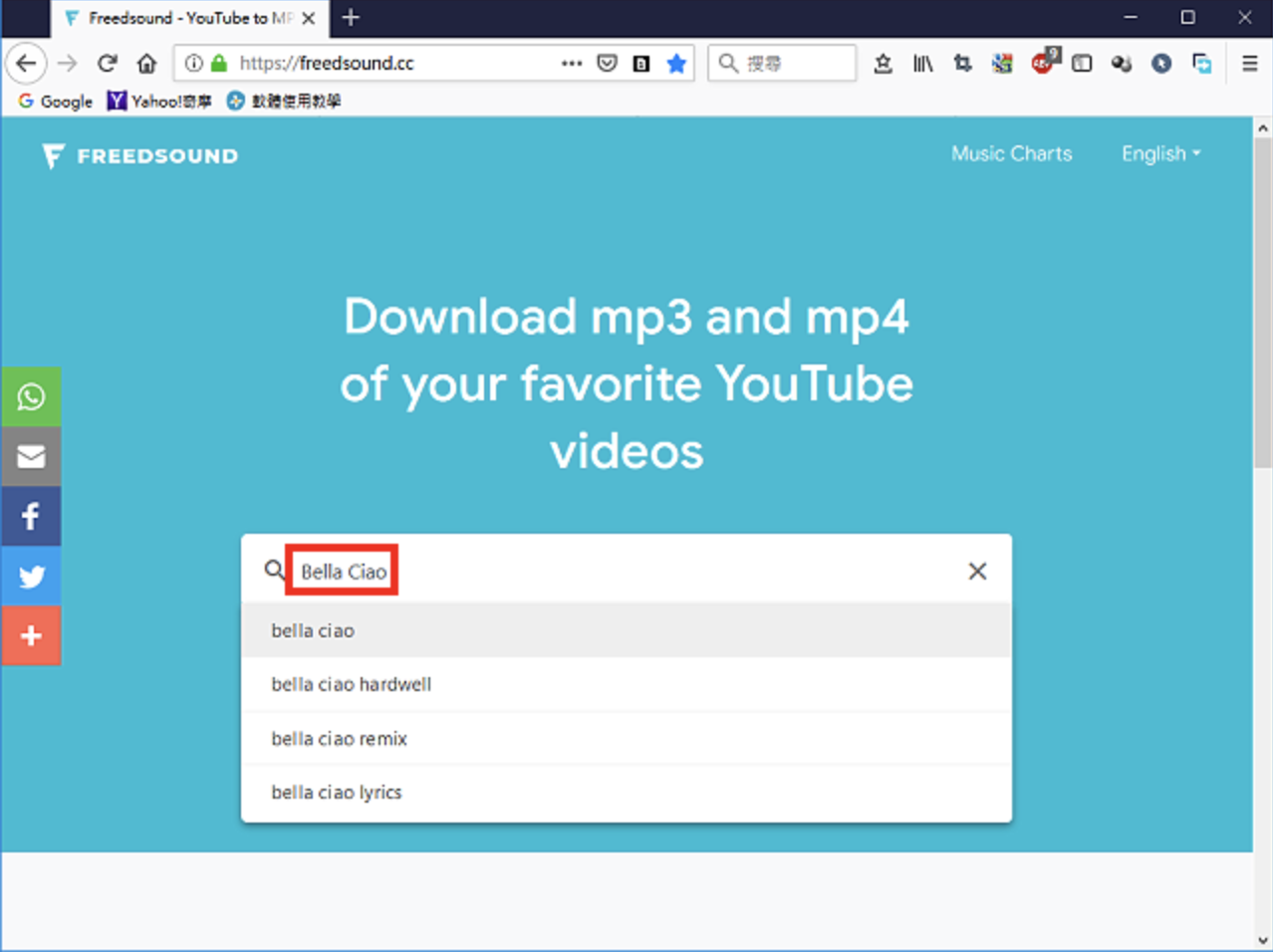Screen dimensions: 1273x952
Task: Open the English language dropdown
Action: [x=1161, y=153]
